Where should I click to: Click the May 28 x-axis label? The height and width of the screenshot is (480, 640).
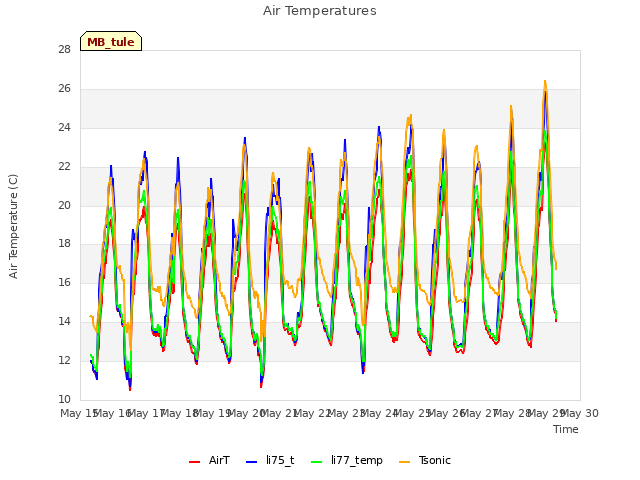point(513,413)
